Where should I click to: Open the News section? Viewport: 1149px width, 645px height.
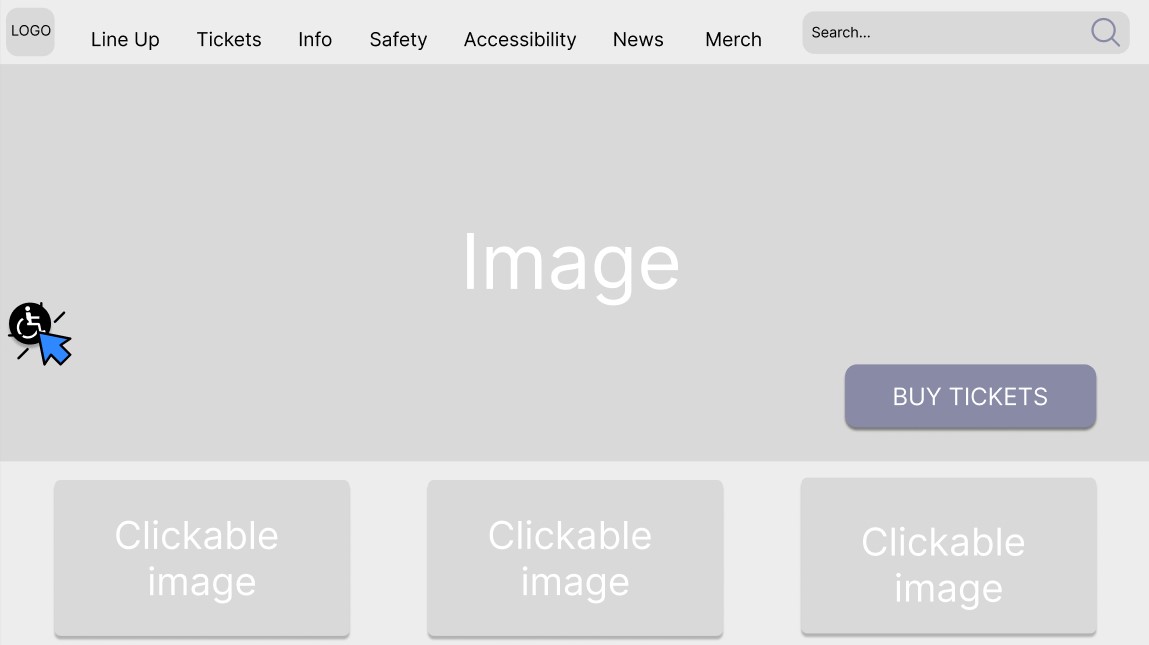click(638, 40)
